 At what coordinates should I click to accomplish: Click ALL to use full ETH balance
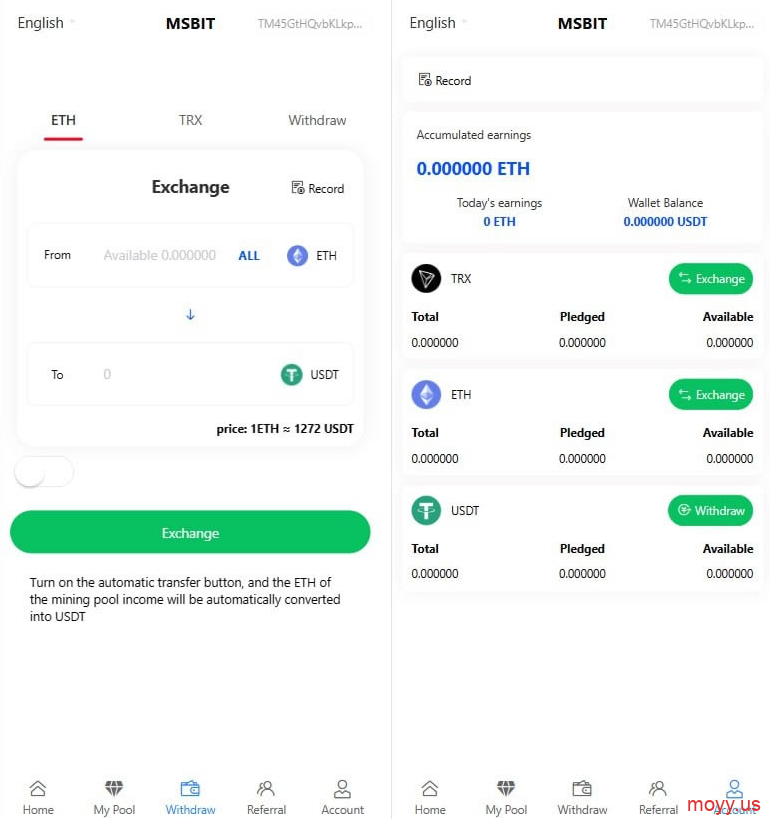coord(249,255)
